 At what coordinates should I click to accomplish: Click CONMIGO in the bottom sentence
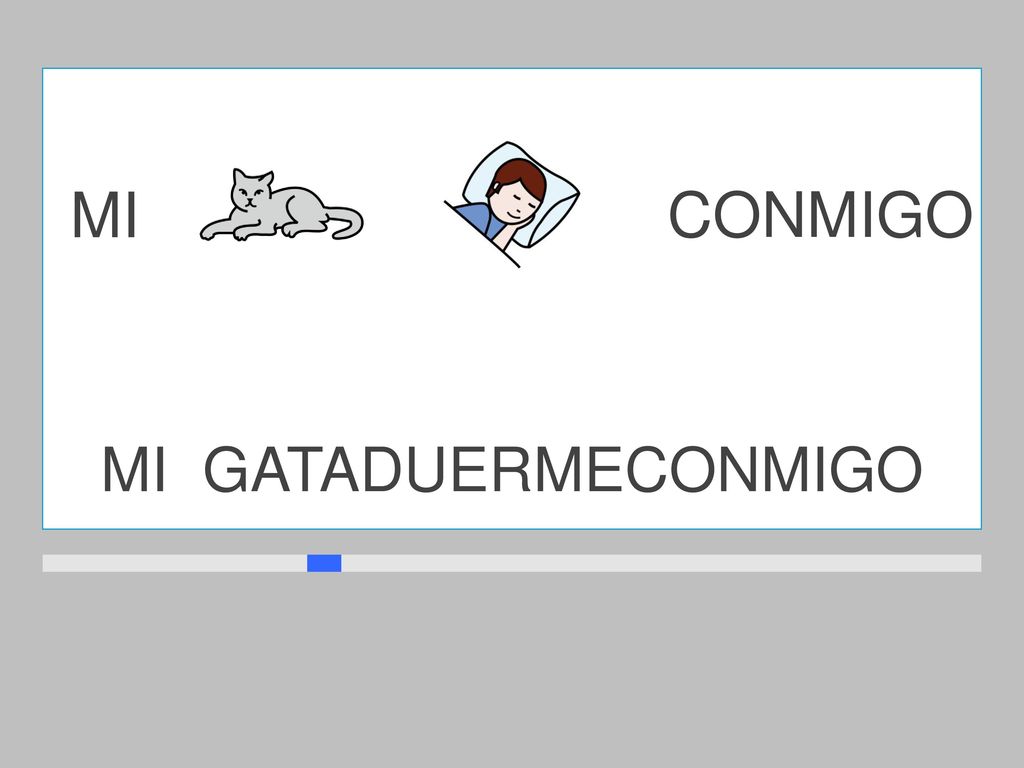[x=774, y=469]
